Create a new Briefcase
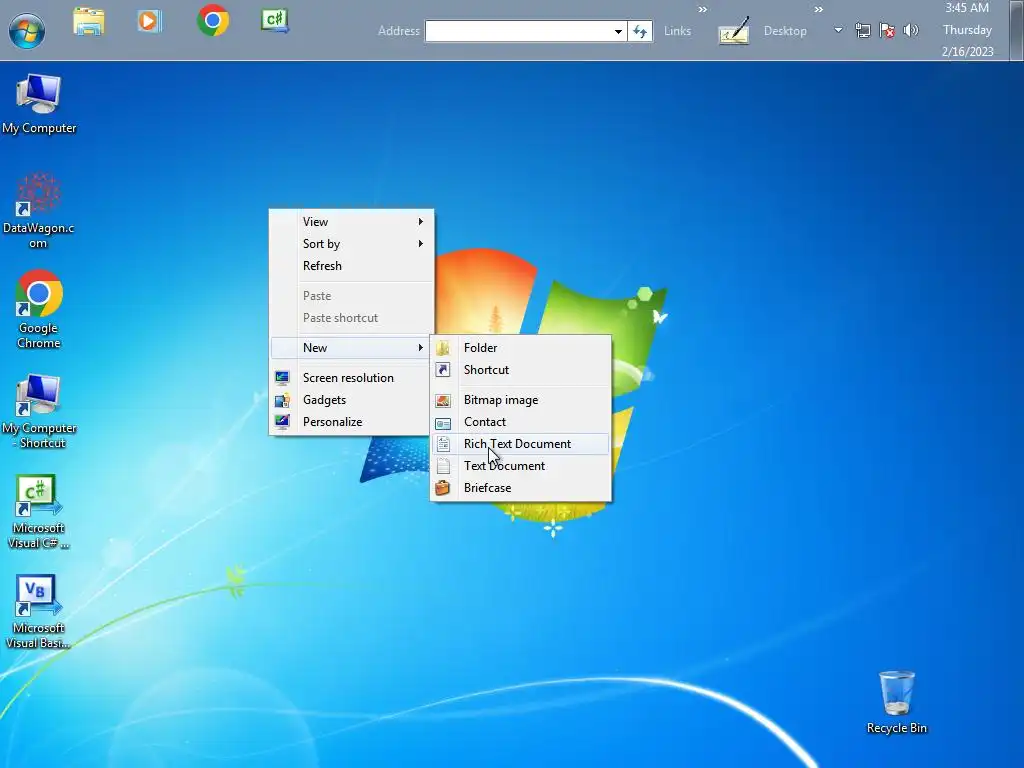The height and width of the screenshot is (768, 1024). (520, 488)
